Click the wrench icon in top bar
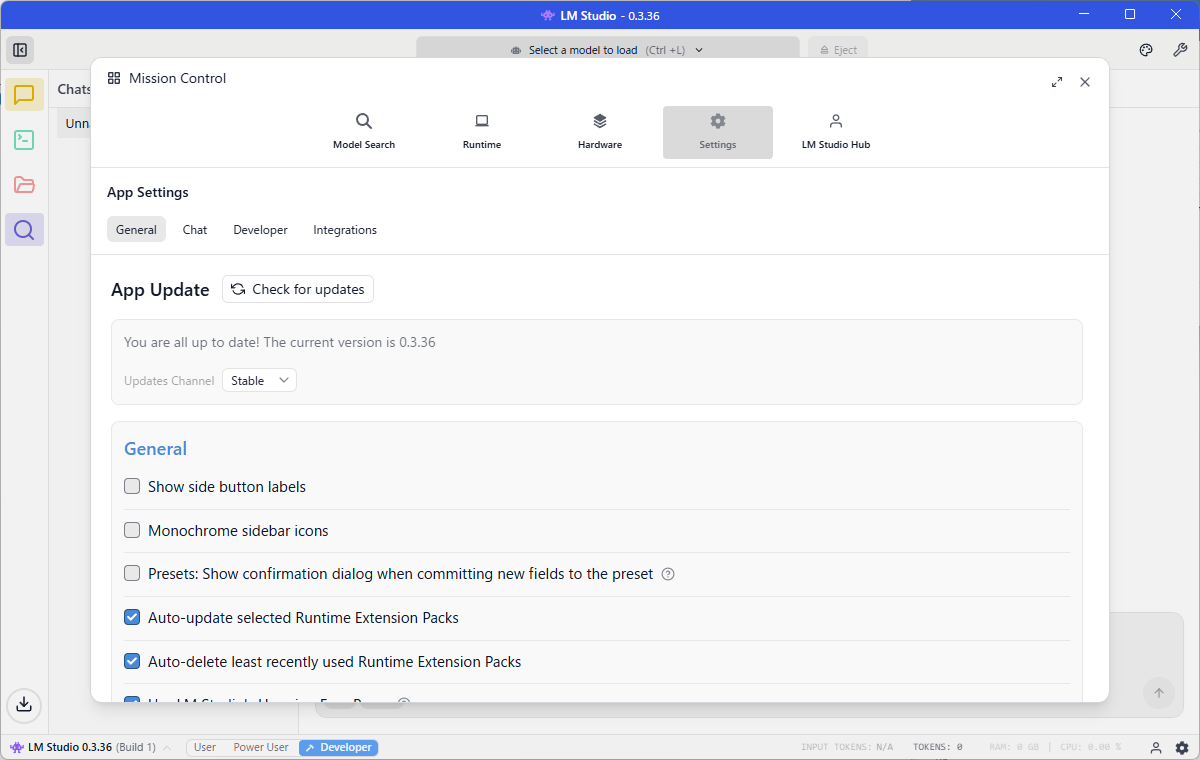1200x760 pixels. coord(1180,50)
